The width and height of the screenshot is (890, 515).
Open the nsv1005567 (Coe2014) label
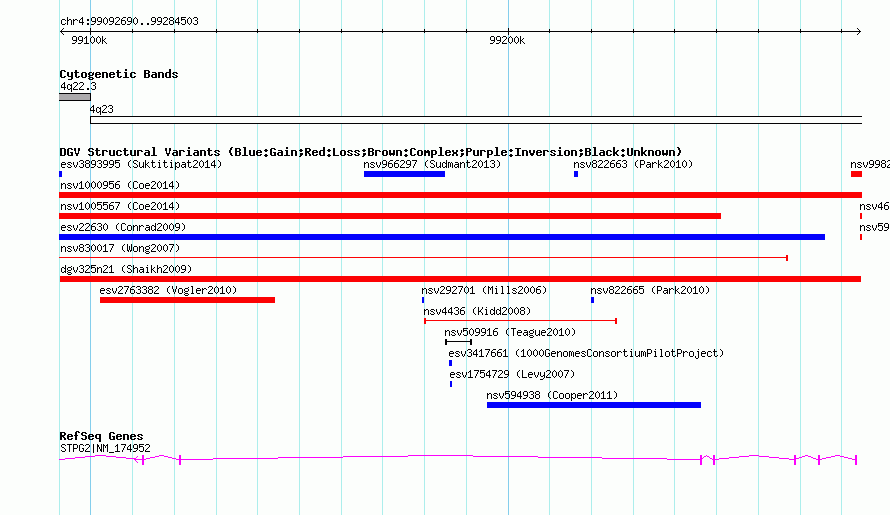tap(120, 206)
